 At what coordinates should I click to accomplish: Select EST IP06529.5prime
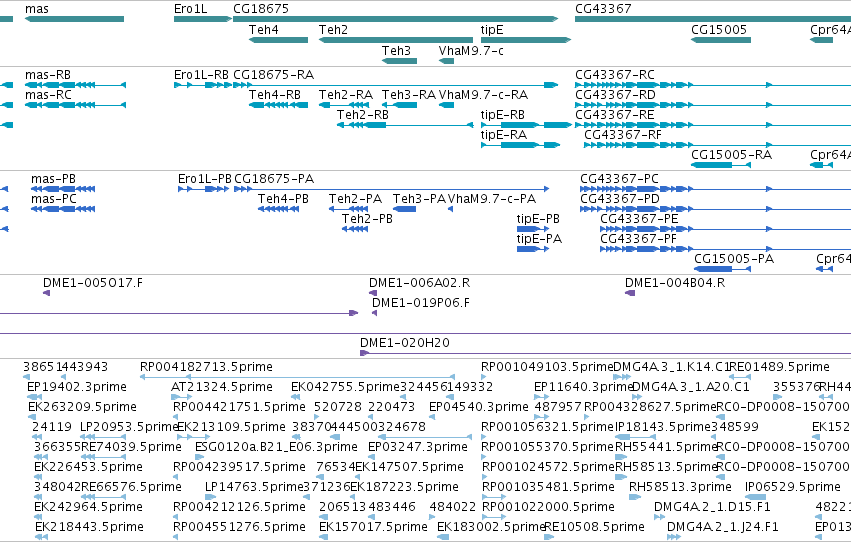(x=755, y=496)
